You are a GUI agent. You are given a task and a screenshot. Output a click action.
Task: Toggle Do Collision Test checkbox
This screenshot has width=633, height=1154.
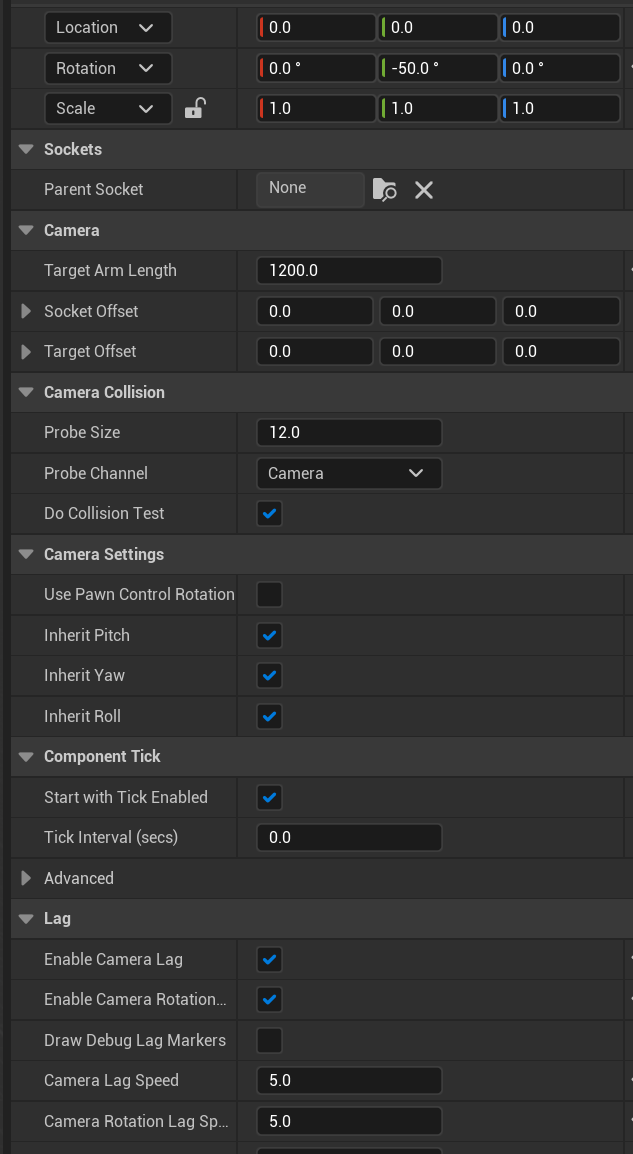269,514
